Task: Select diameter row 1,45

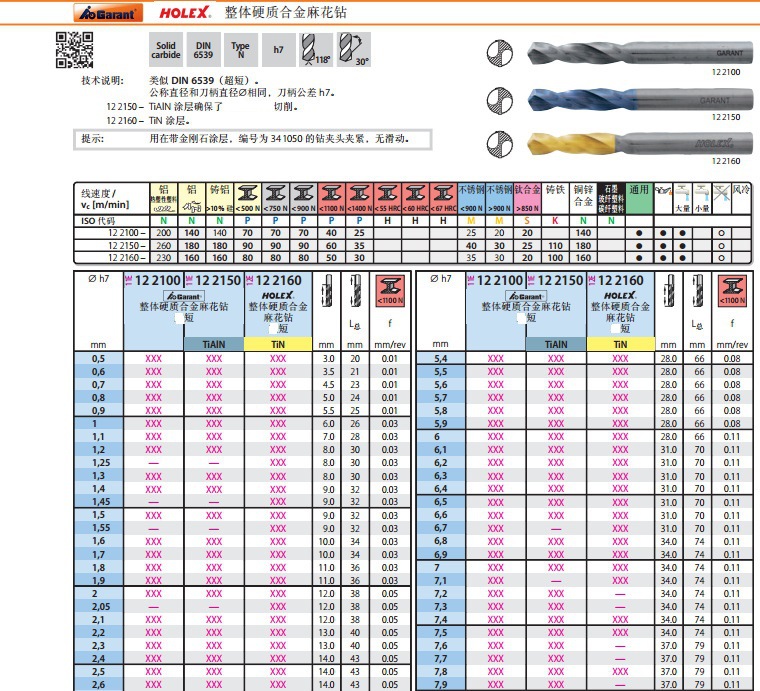Action: point(242,502)
